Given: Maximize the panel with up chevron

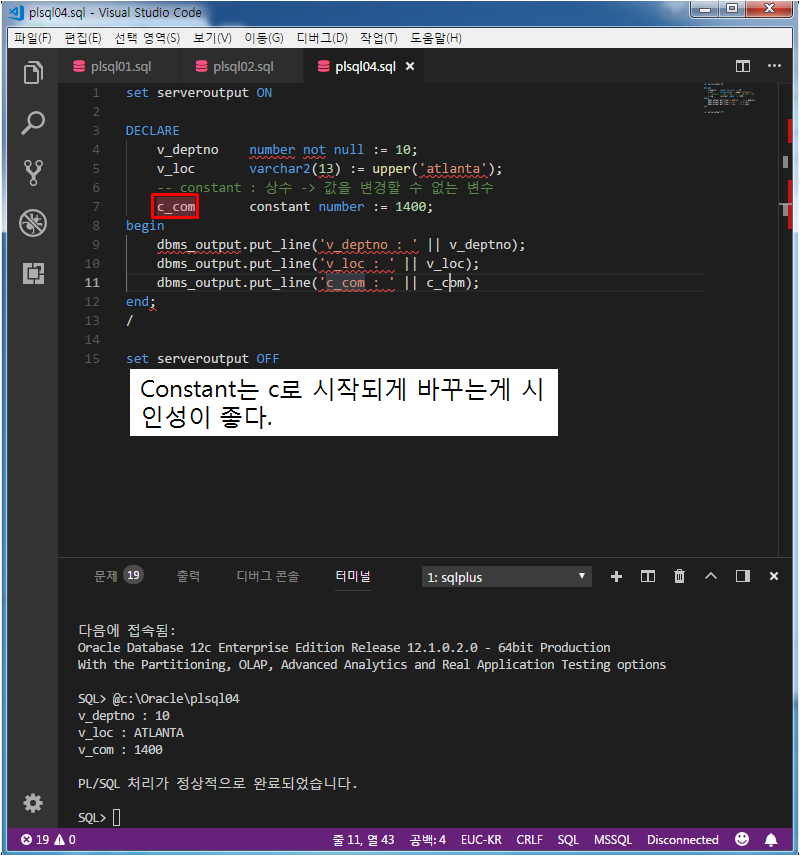Looking at the screenshot, I should [710, 576].
